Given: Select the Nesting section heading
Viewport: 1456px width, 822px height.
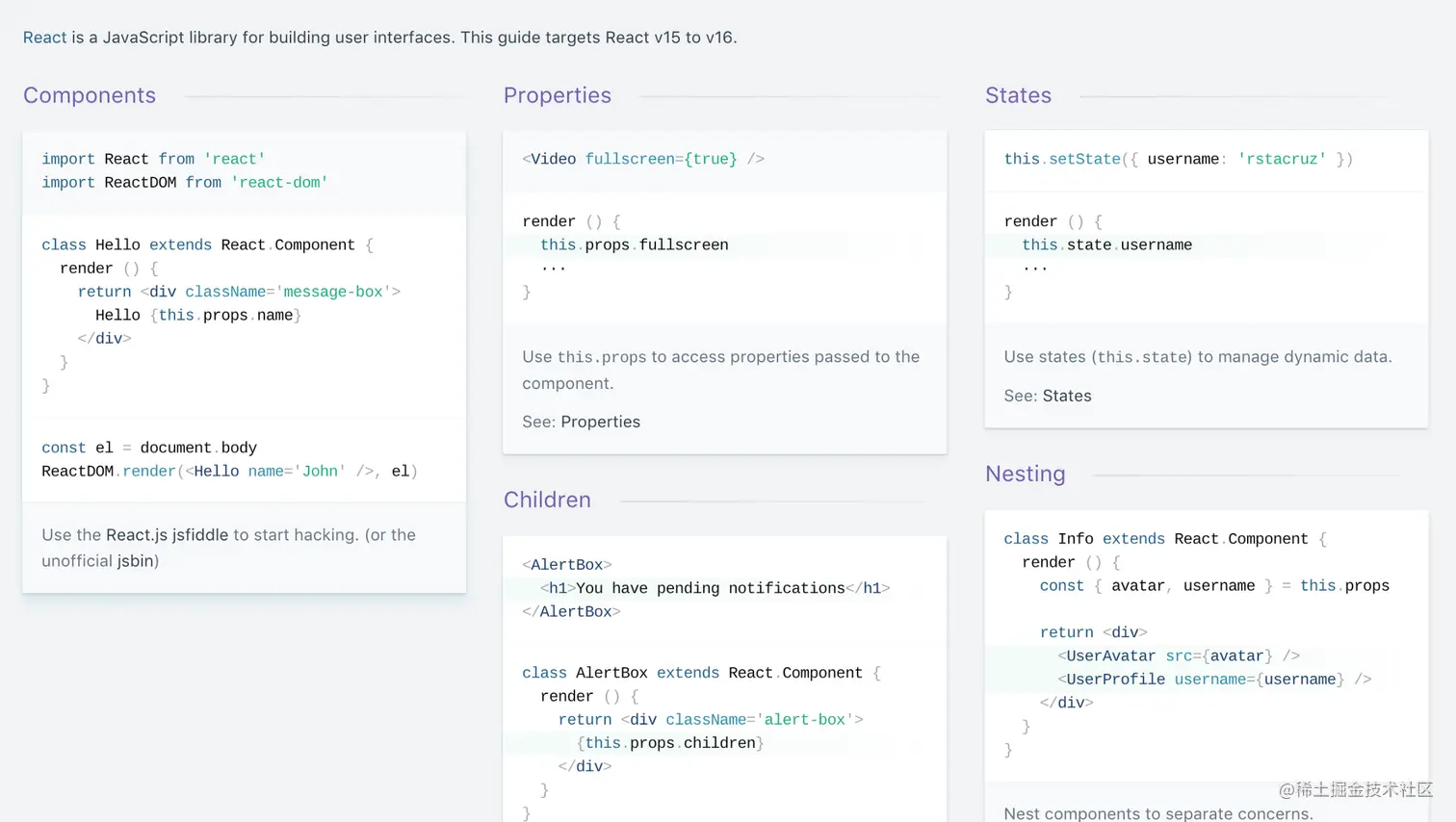Looking at the screenshot, I should 1026,474.
